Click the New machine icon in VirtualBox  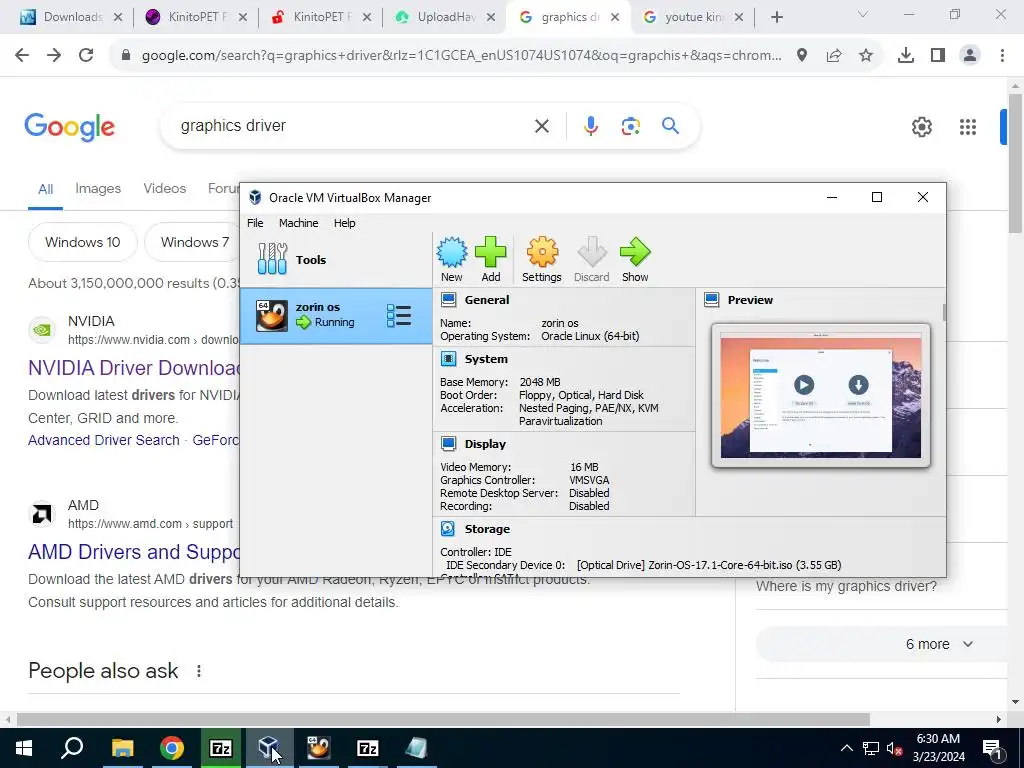(451, 259)
